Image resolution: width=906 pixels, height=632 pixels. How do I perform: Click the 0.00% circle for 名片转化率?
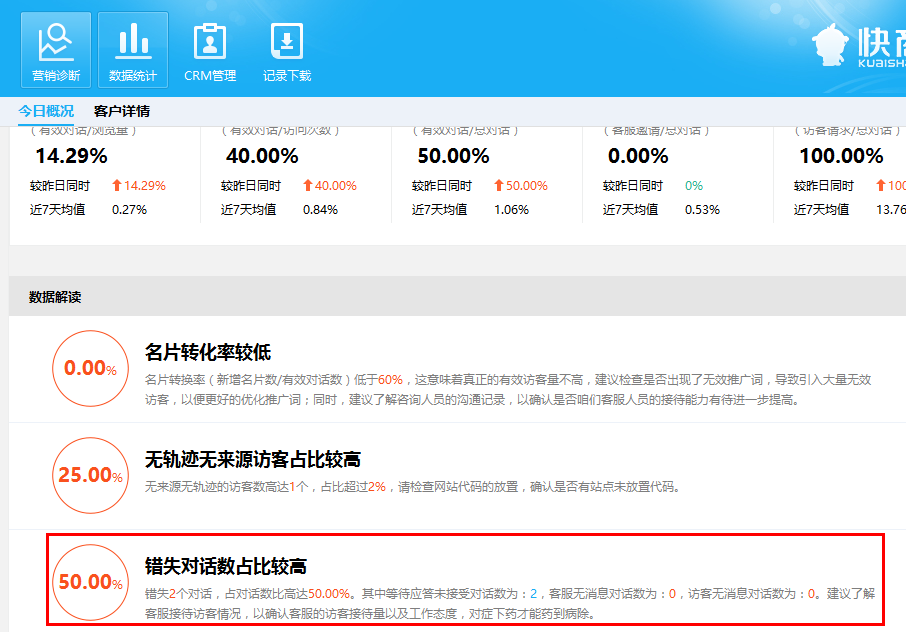(x=90, y=368)
